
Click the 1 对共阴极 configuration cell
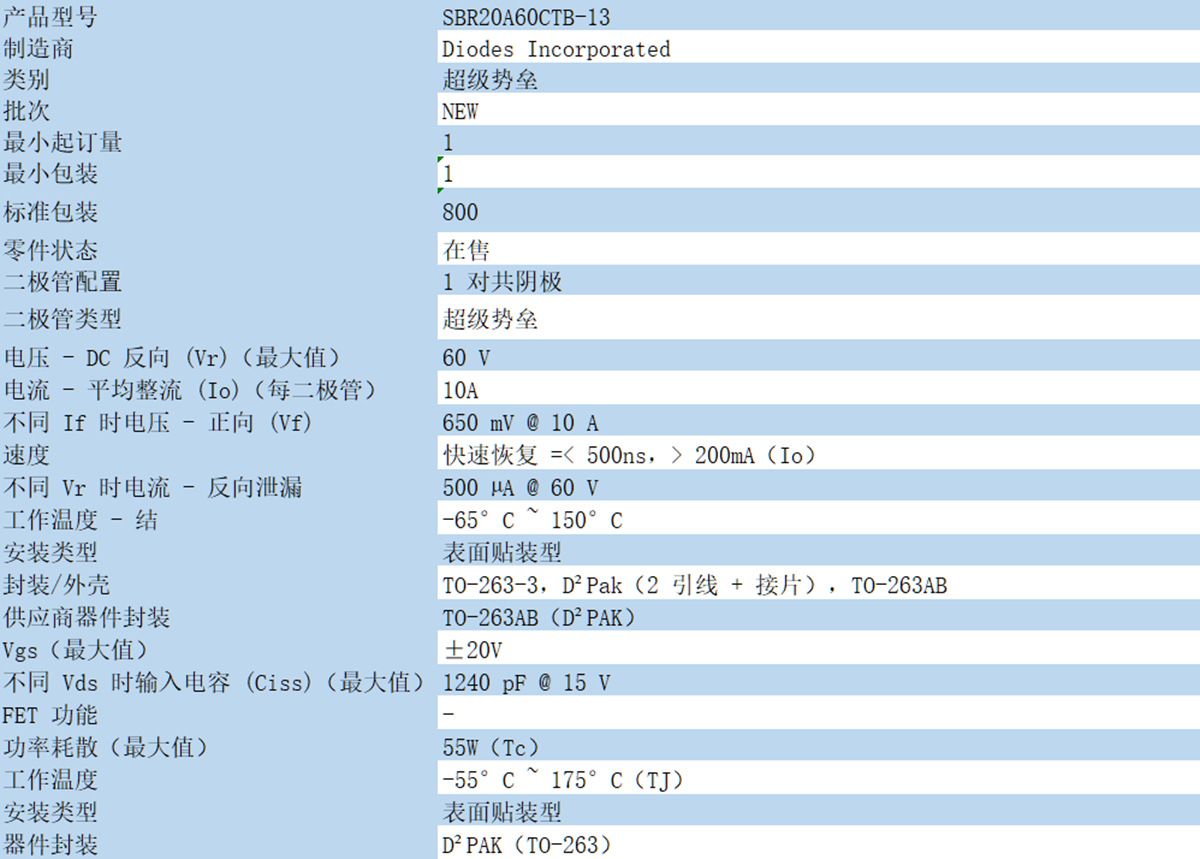pyautogui.click(x=502, y=282)
